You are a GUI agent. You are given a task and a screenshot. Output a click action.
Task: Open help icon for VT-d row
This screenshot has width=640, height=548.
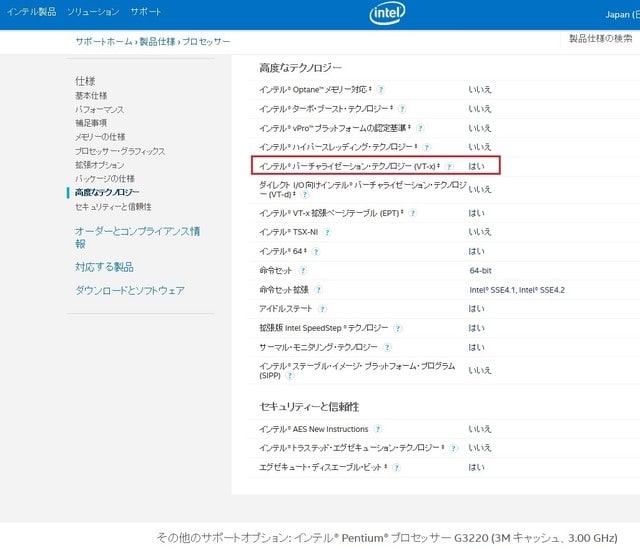pos(304,195)
